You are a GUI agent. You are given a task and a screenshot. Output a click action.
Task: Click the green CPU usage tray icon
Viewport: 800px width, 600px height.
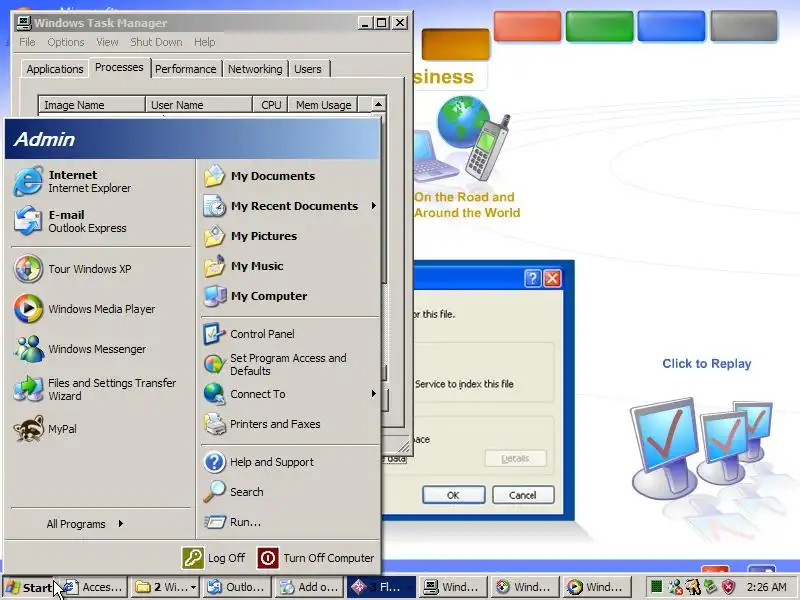[x=657, y=587]
